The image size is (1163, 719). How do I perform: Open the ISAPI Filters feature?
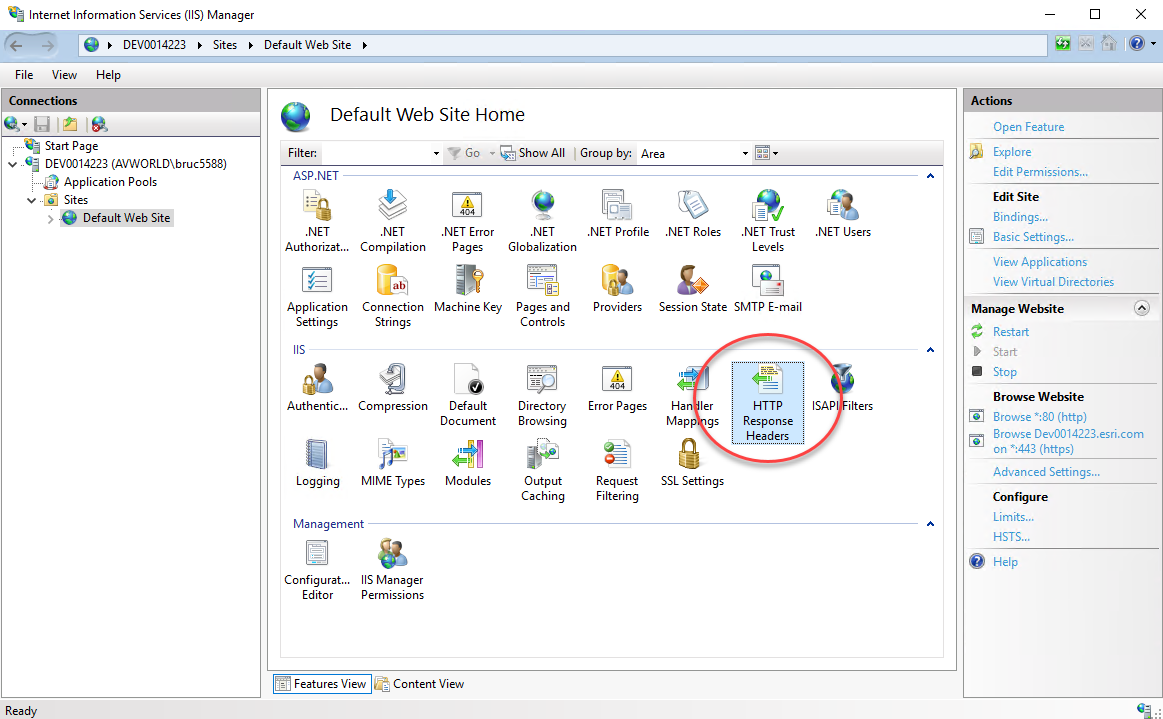pyautogui.click(x=843, y=388)
